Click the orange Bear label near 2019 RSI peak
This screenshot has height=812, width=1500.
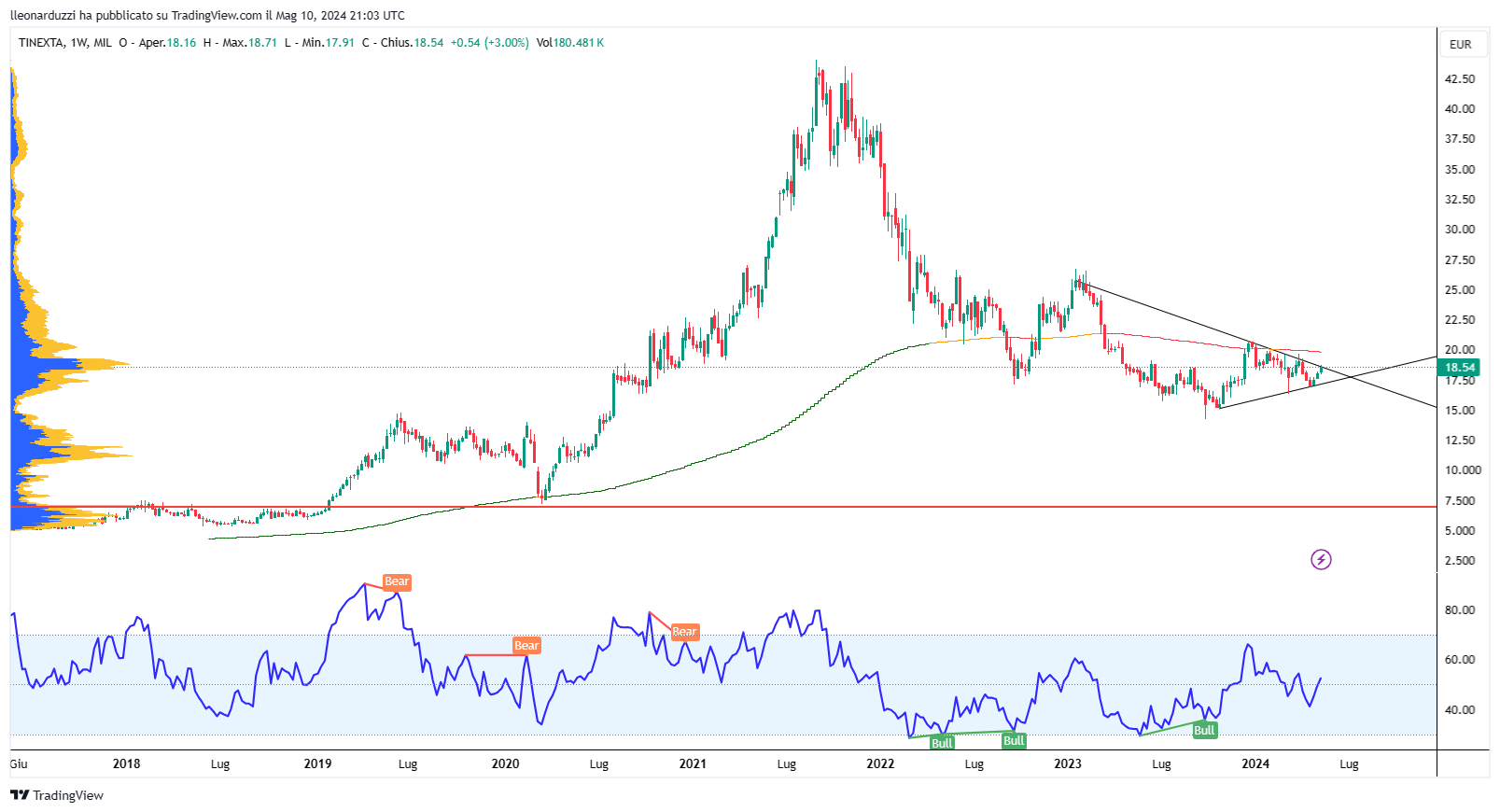pos(397,581)
